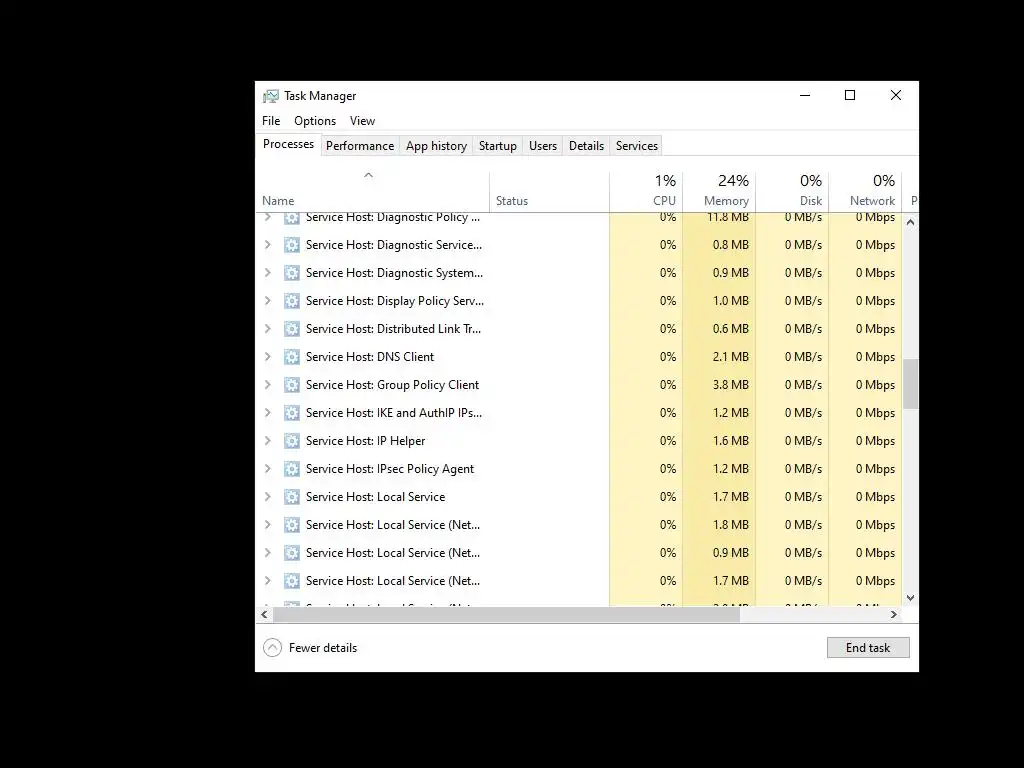Sort by the Network column header
Viewport: 1024px width, 768px height.
pyautogui.click(x=865, y=191)
